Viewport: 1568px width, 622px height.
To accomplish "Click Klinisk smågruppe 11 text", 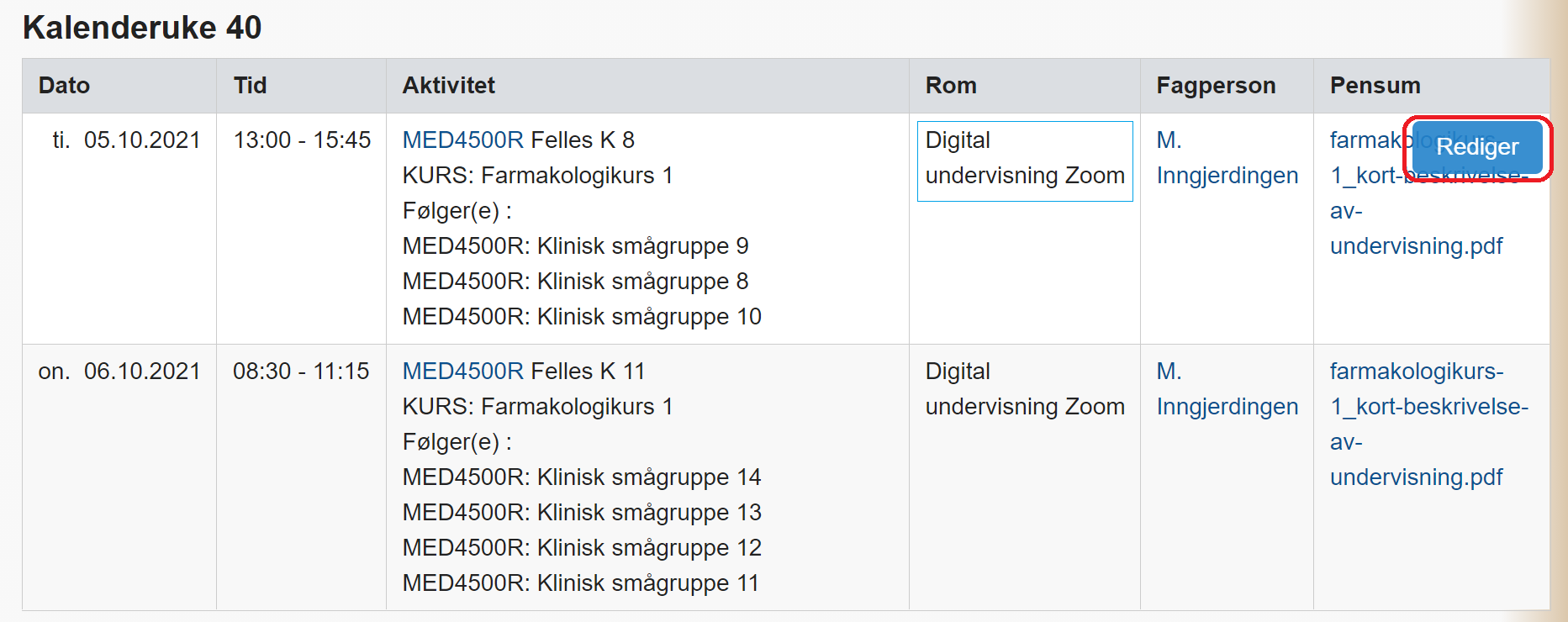I will point(648,582).
